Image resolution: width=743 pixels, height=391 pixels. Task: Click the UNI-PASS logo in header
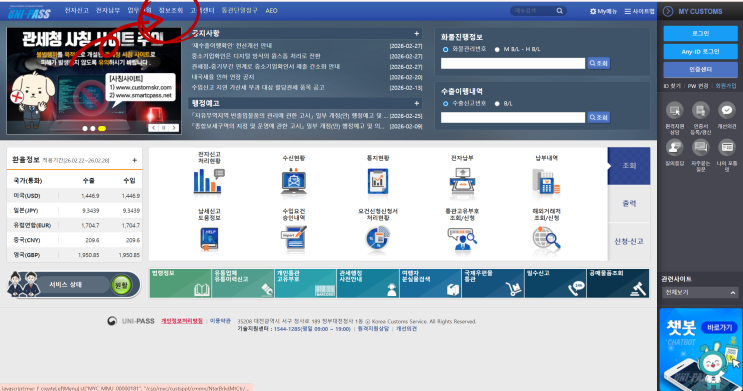pos(29,13)
